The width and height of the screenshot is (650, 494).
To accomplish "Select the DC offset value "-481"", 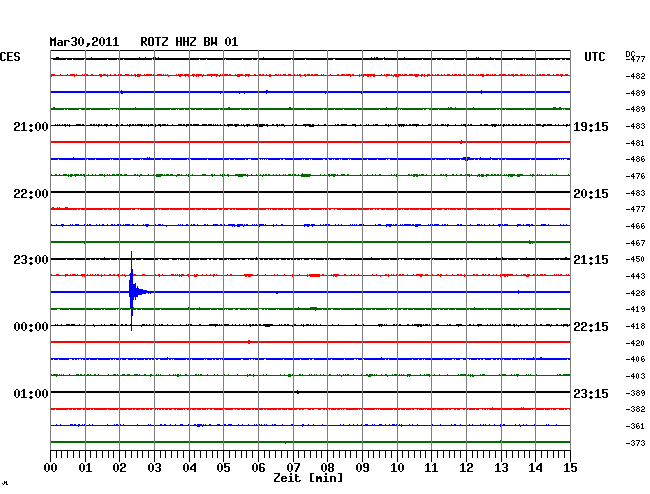I will 635,143.
